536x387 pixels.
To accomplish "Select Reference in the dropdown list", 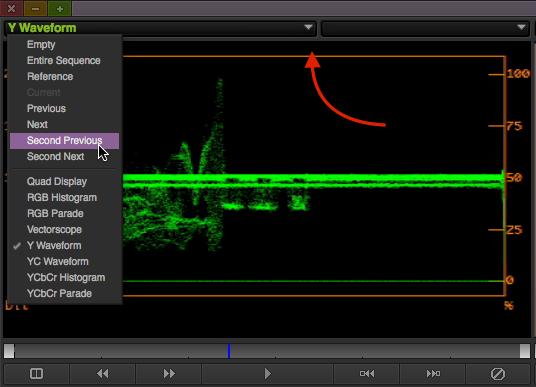I will [x=50, y=77].
